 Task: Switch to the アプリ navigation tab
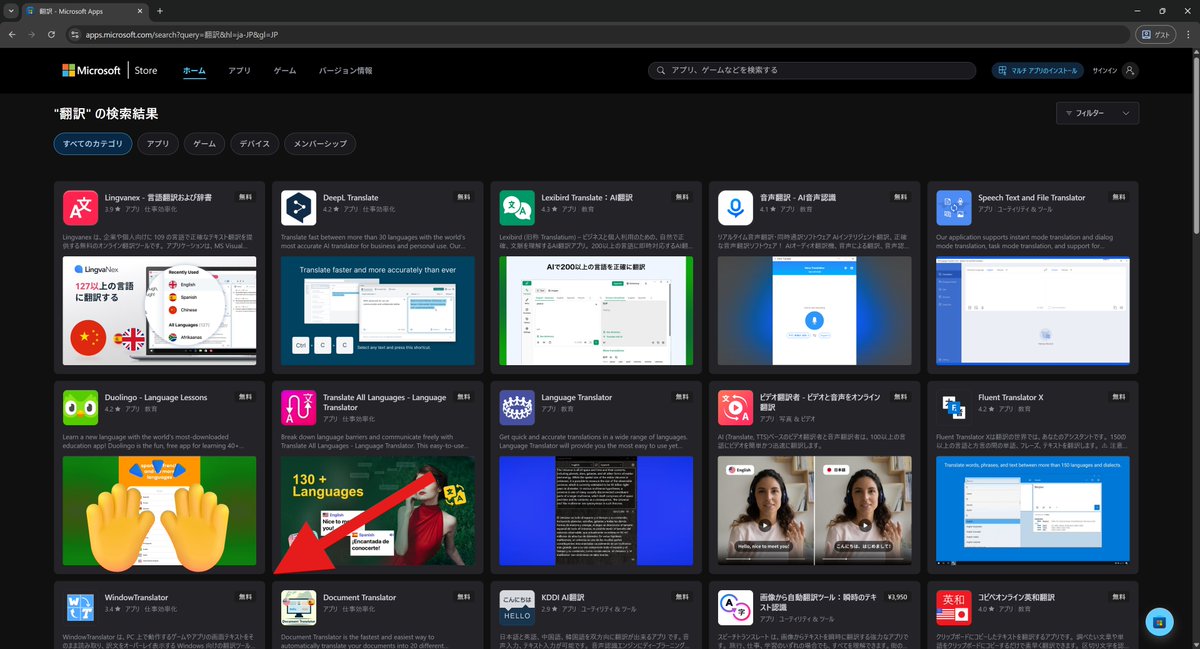pos(239,70)
